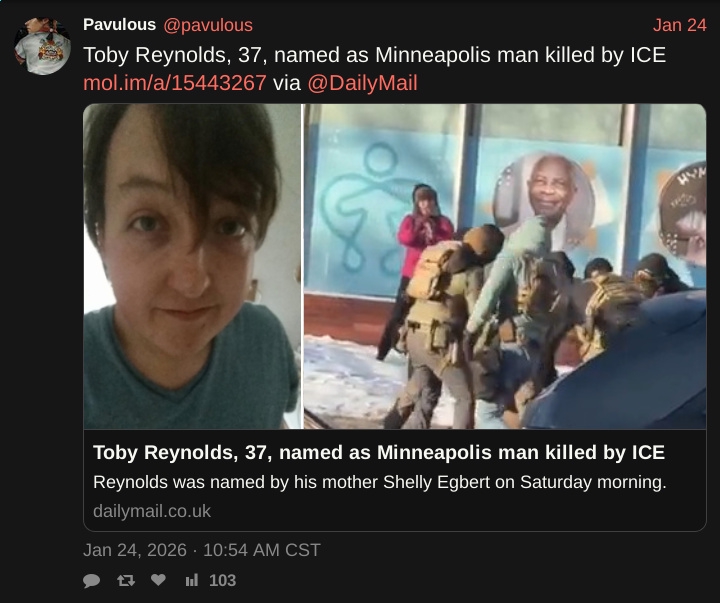Click the left portrait photo in the card
The width and height of the screenshot is (720, 603).
pos(192,266)
